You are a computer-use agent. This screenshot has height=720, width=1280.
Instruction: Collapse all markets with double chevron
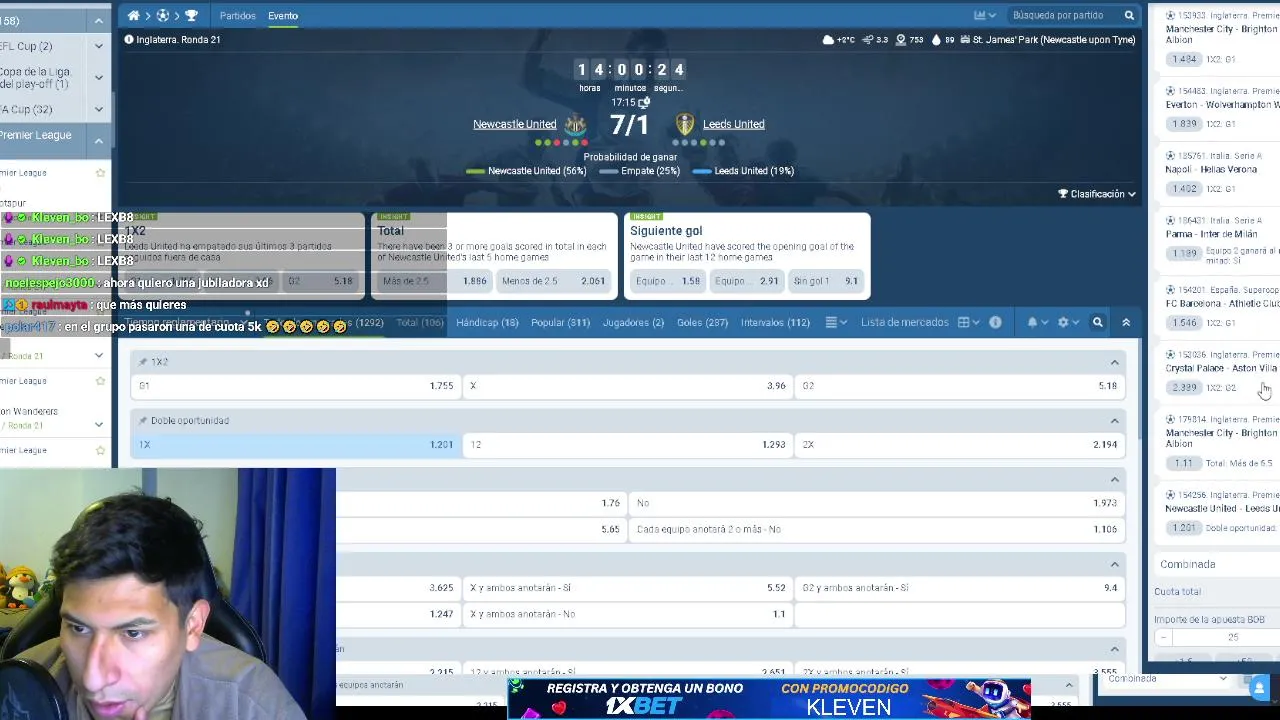click(1126, 323)
